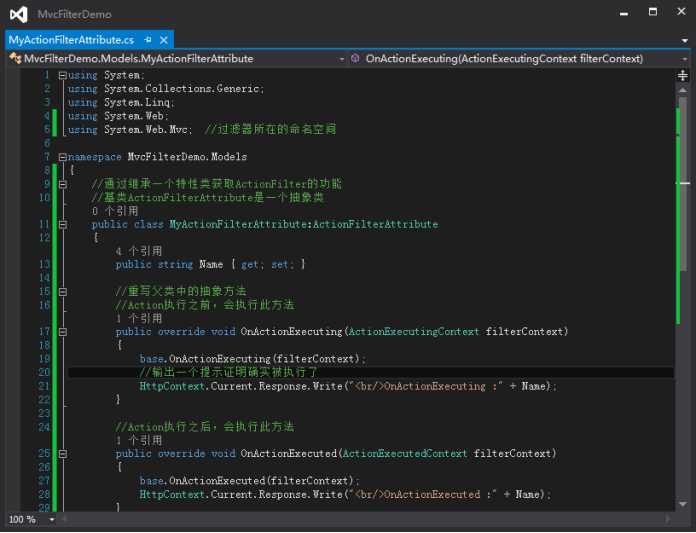Open the member dropdown showing OnActionExecuting
The height and width of the screenshot is (533, 696).
(x=518, y=59)
